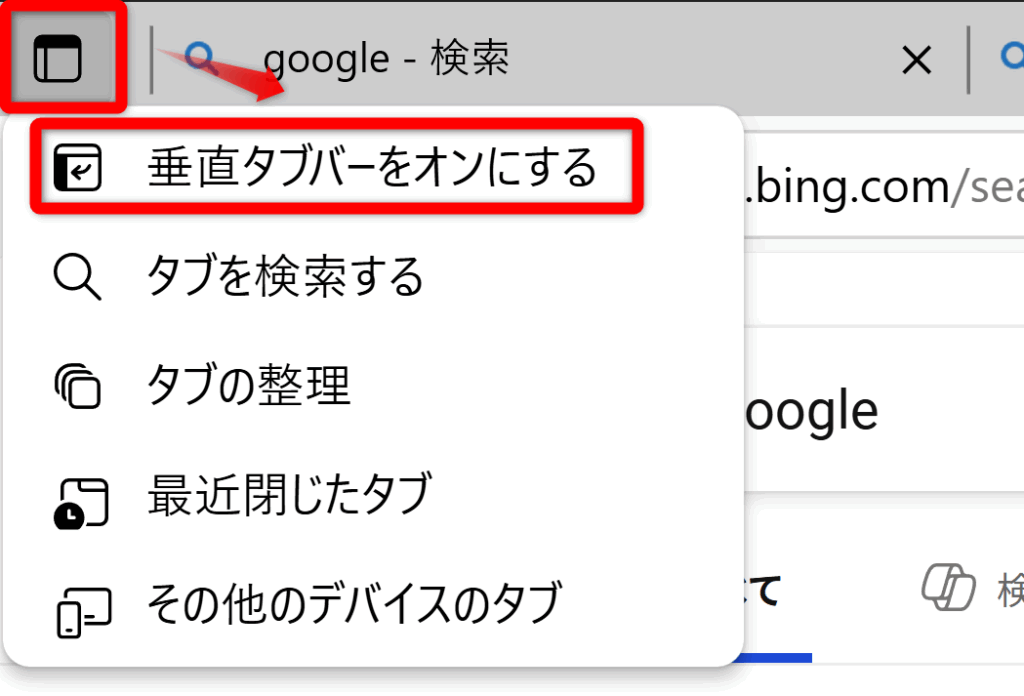The height and width of the screenshot is (696, 1024).
Task: Click the bing.com address bar
Action: 884,186
